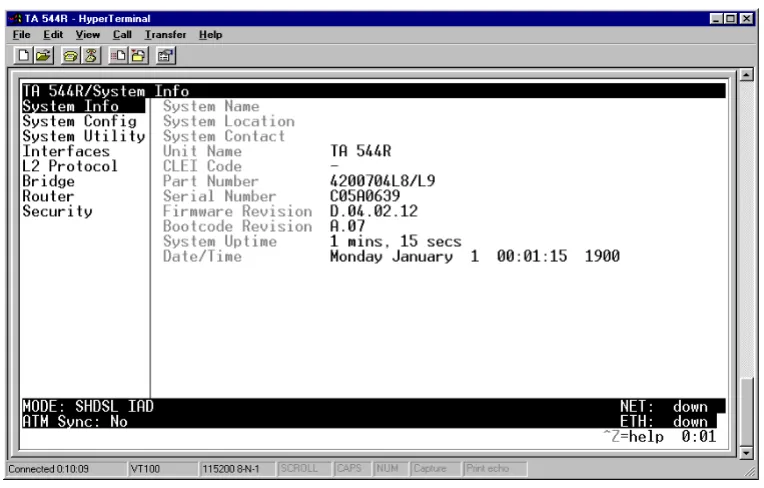Click the scrollbar up arrow
This screenshot has width=764, height=488.
[746, 75]
